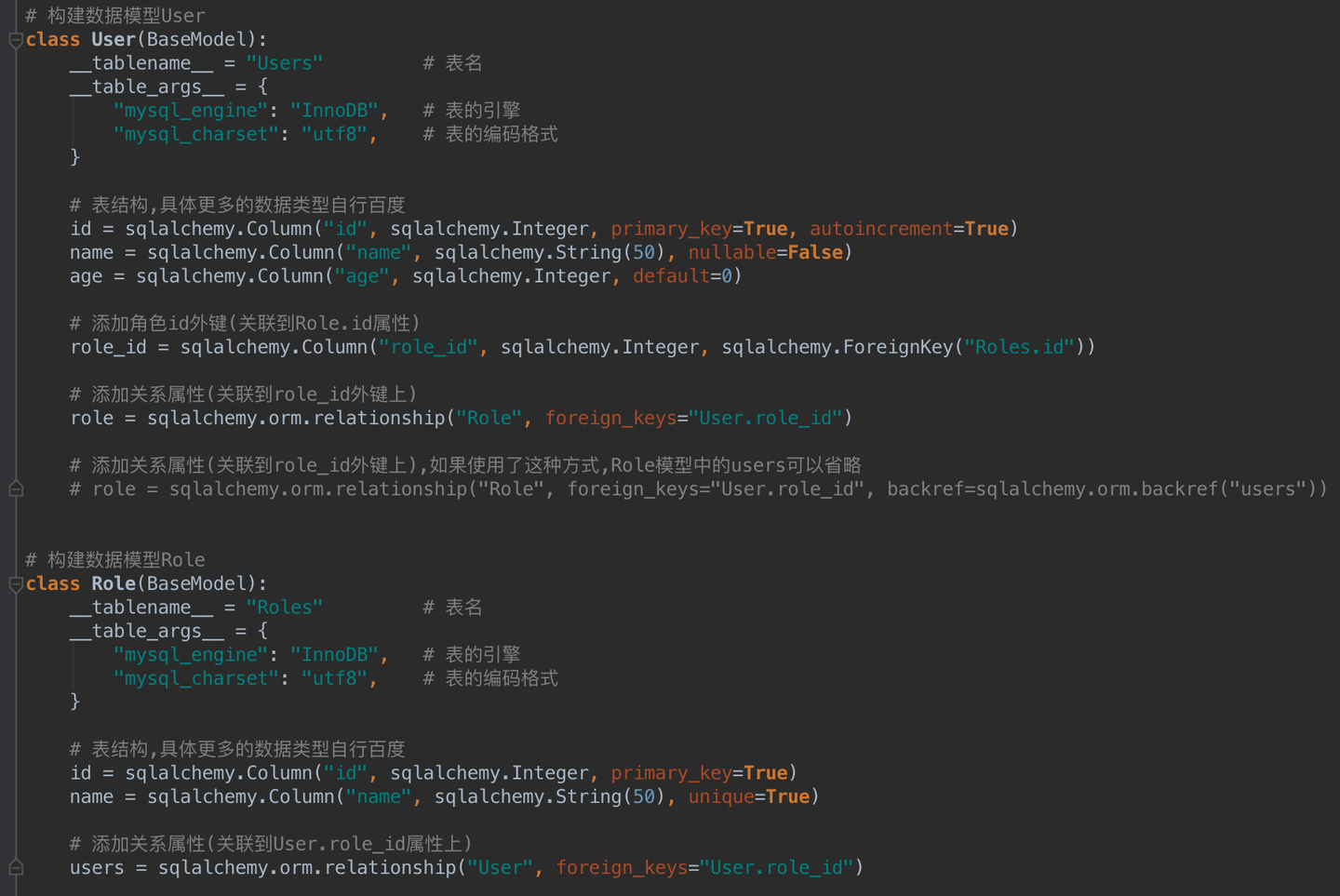Image resolution: width=1340 pixels, height=896 pixels.
Task: Click the "Users" table name string
Action: (285, 63)
